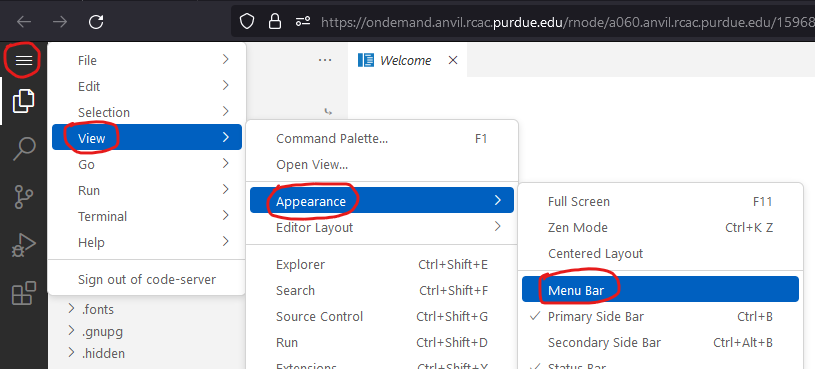815x369 pixels.
Task: Toggle the checked Primary Side Bar
Action: 660,317
